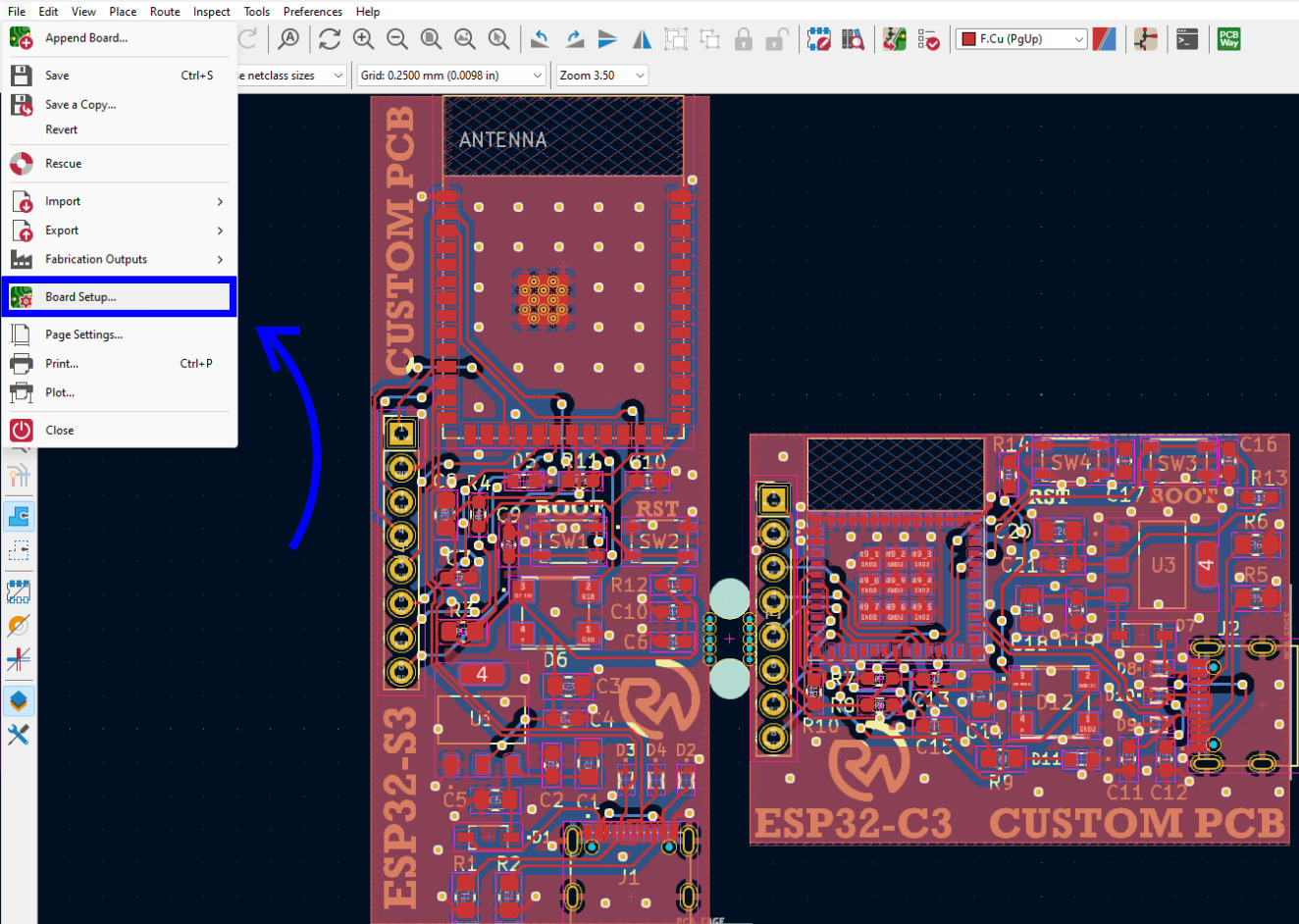Screen dimensions: 1299x924
Task: Open the Footprint Library Browser
Action: click(854, 39)
